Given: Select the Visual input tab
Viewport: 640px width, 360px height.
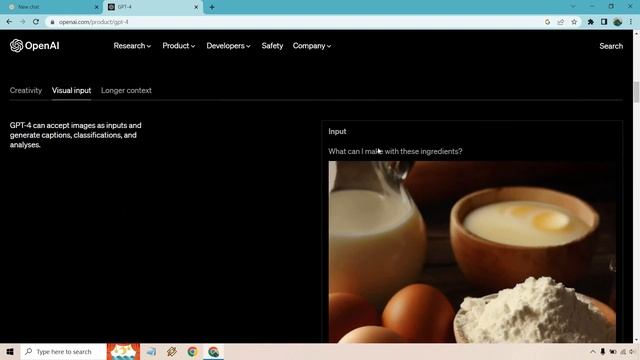Looking at the screenshot, I should tap(71, 91).
